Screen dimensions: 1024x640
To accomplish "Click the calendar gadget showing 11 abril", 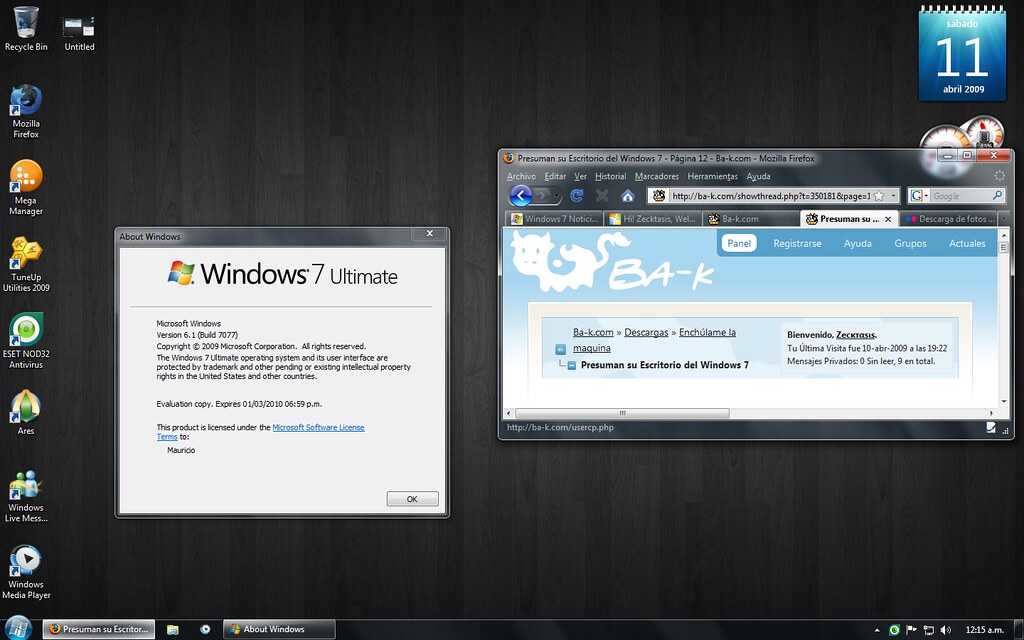I will click(963, 54).
